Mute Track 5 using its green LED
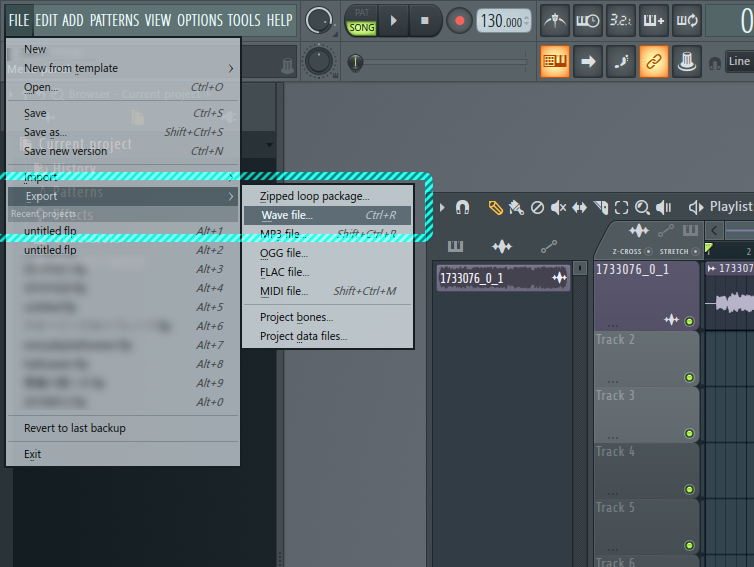Screen dimensions: 754x567 (x=689, y=545)
